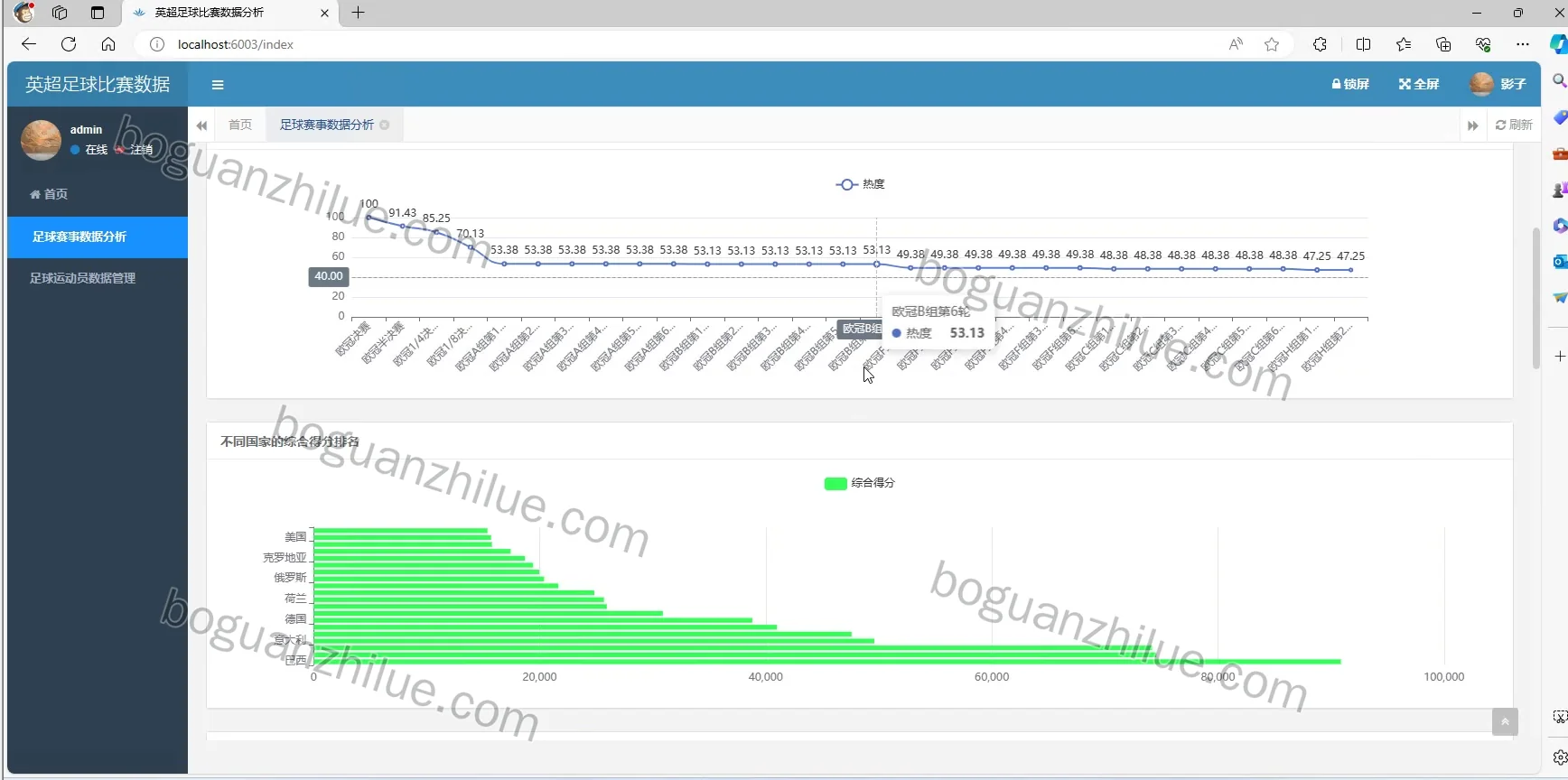Screen dimensions: 1568x780
Task: Click the 英超足球比赛数据 logo title
Action: (x=98, y=84)
